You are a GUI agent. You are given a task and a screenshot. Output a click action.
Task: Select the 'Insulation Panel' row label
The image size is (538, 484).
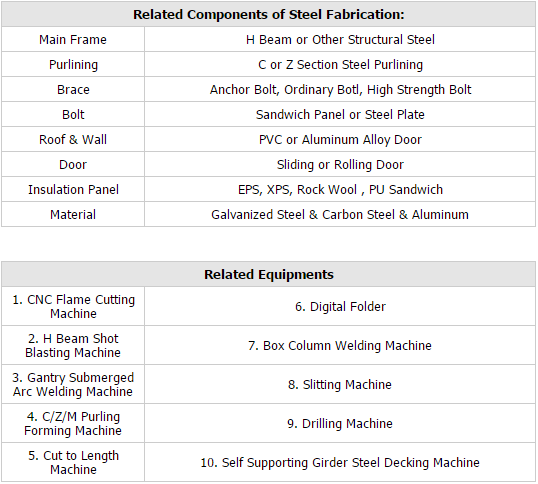[73, 190]
